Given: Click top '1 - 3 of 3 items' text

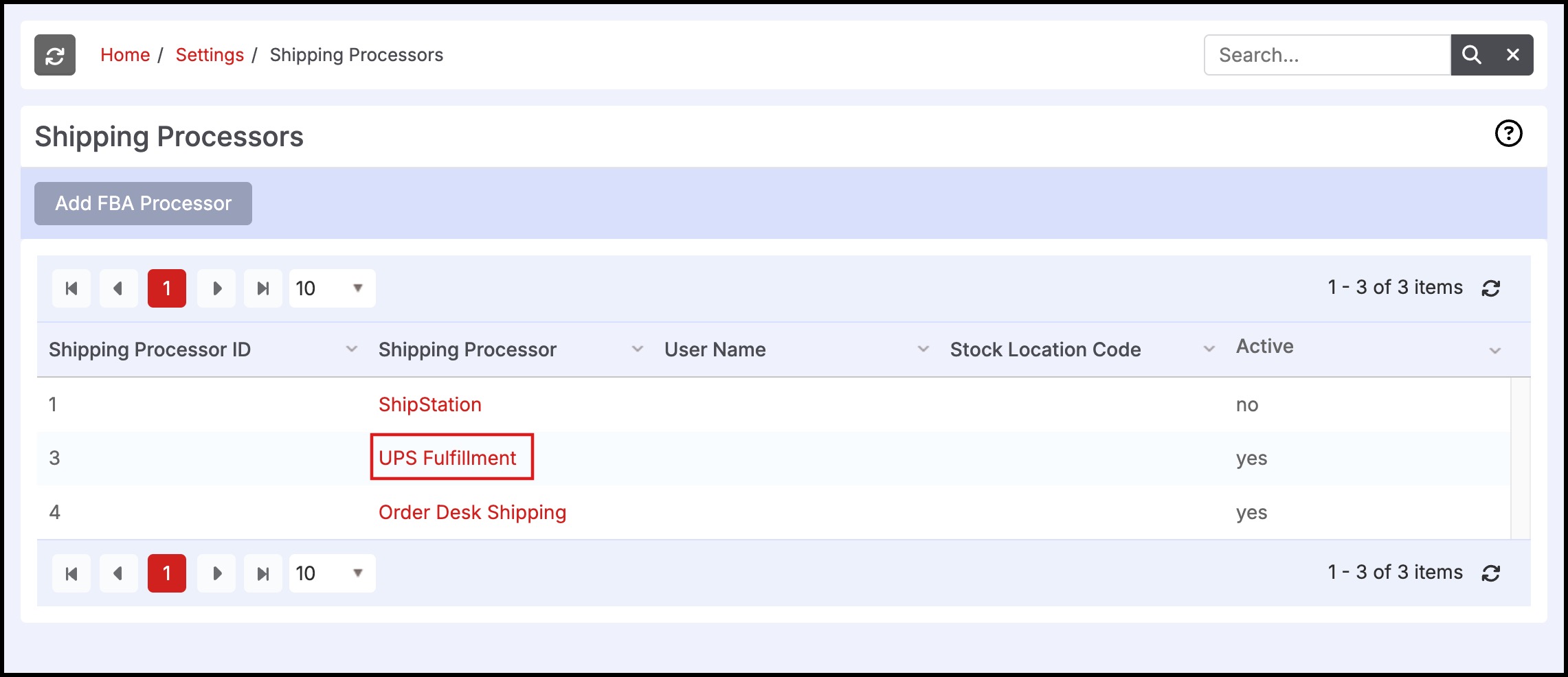Looking at the screenshot, I should pos(1396,287).
